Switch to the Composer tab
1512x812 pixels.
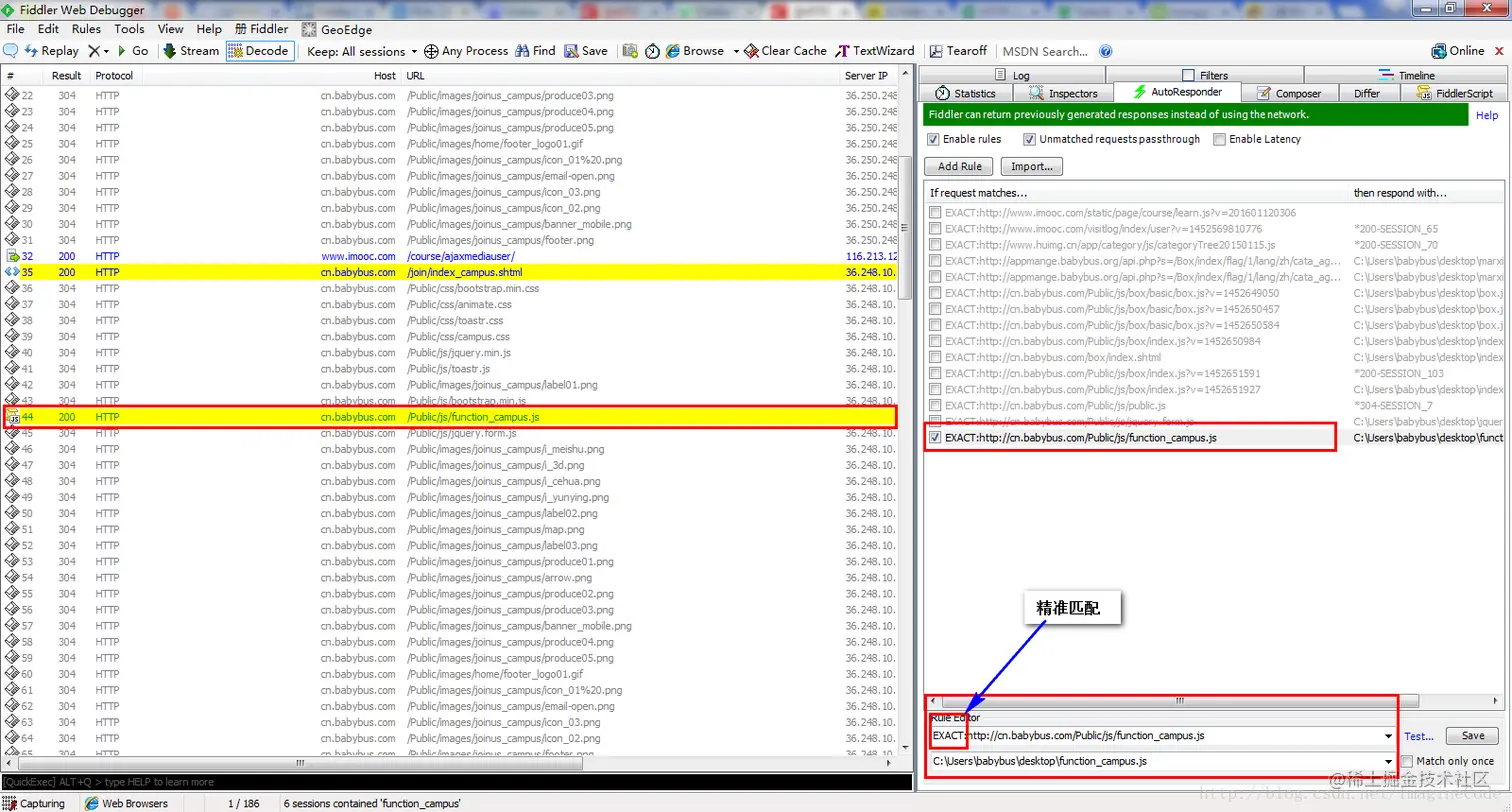tap(1289, 93)
